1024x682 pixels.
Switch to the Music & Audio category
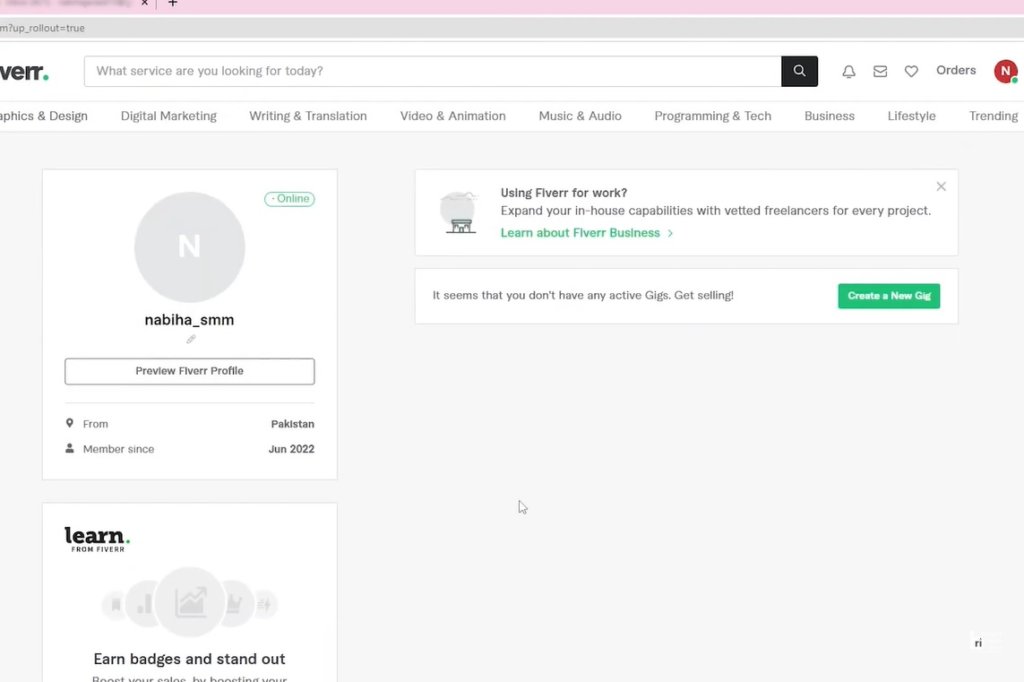tap(580, 115)
